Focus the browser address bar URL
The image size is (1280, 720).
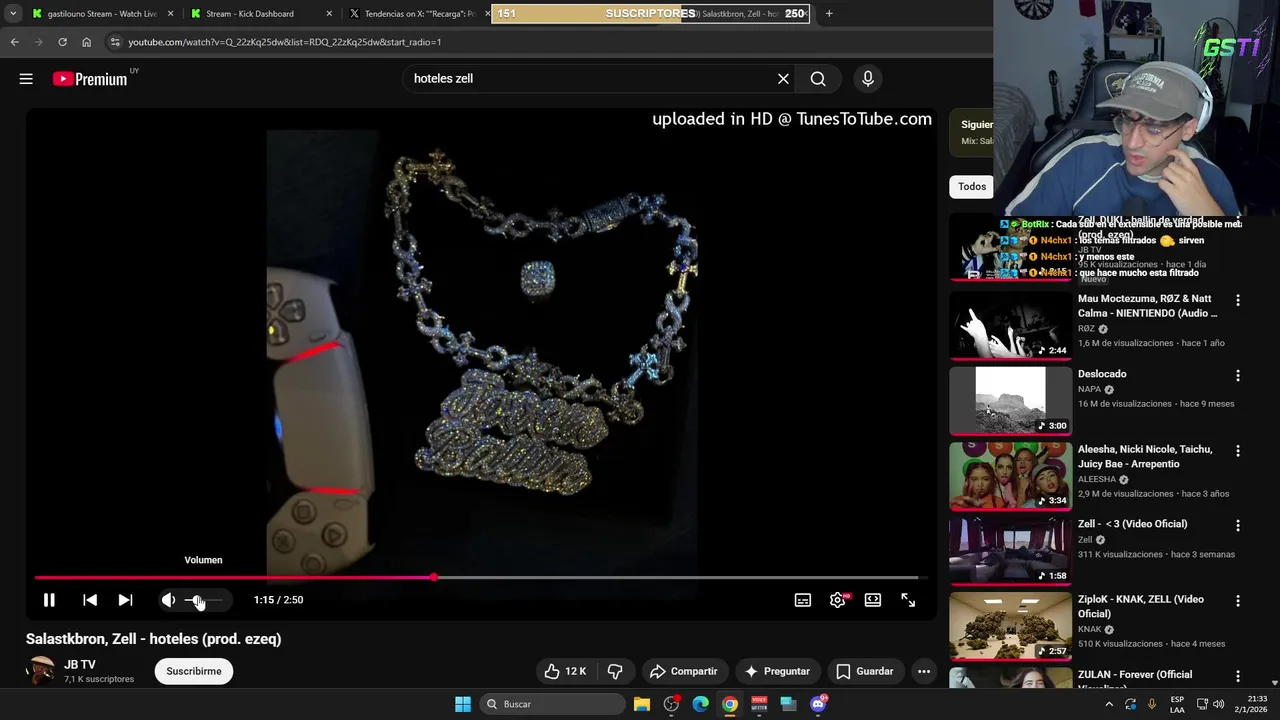[285, 42]
